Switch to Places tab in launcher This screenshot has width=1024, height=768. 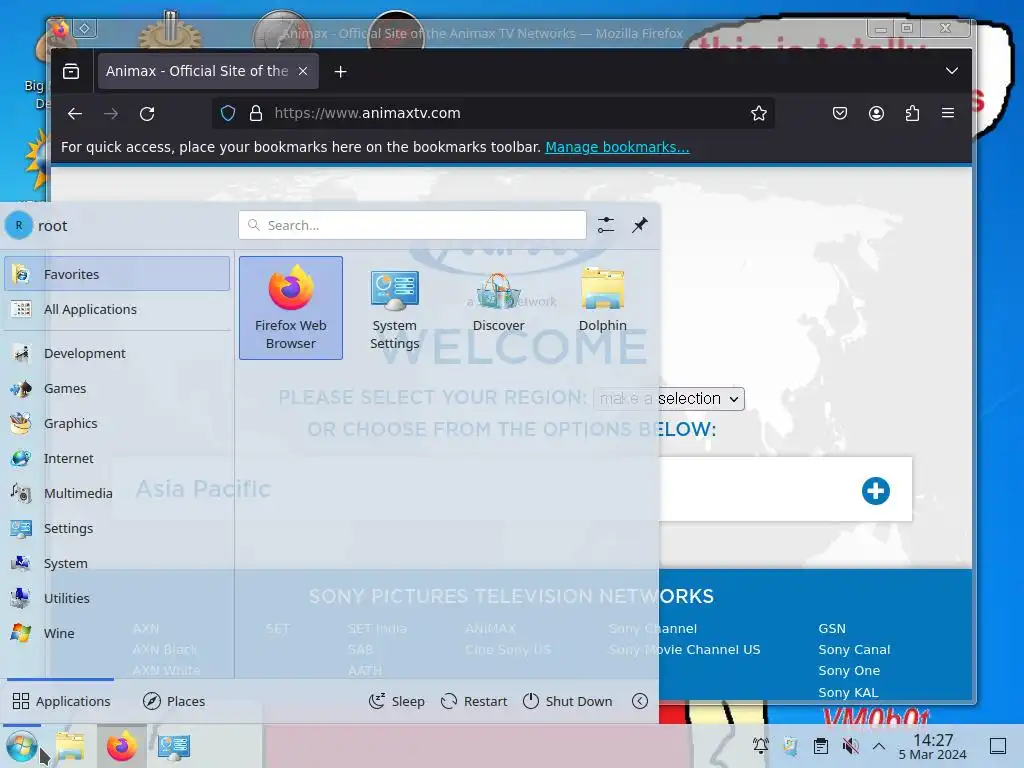[x=174, y=701]
